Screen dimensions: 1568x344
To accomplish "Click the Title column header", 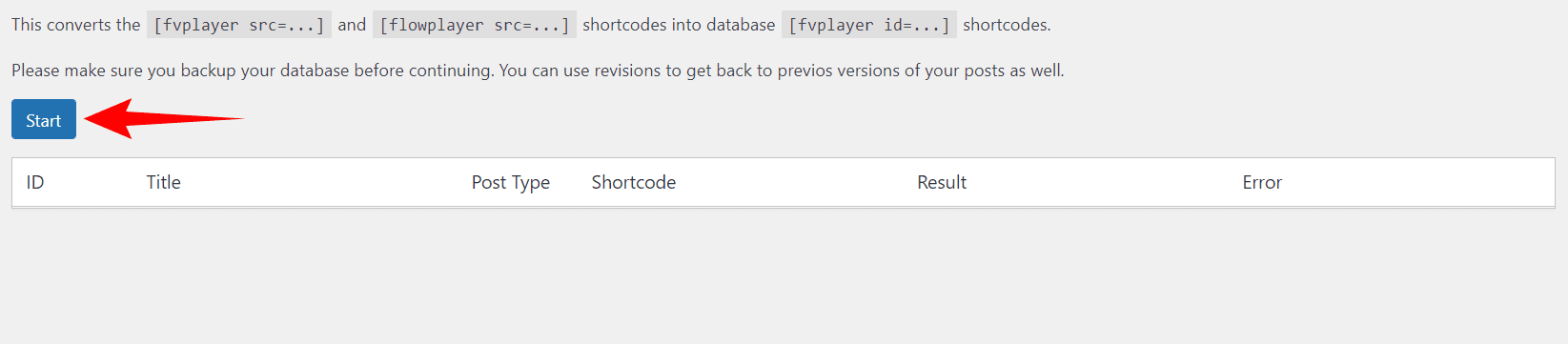I will pos(164,182).
